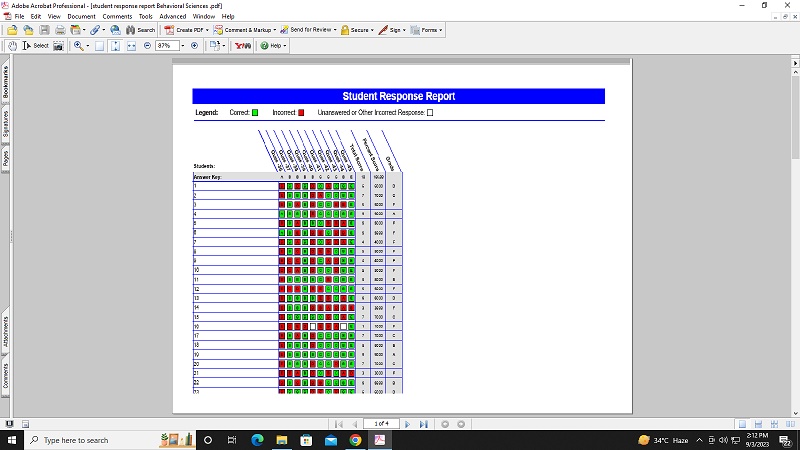Viewport: 800px width, 450px height.
Task: Activate the text Select tool
Action: 36,46
